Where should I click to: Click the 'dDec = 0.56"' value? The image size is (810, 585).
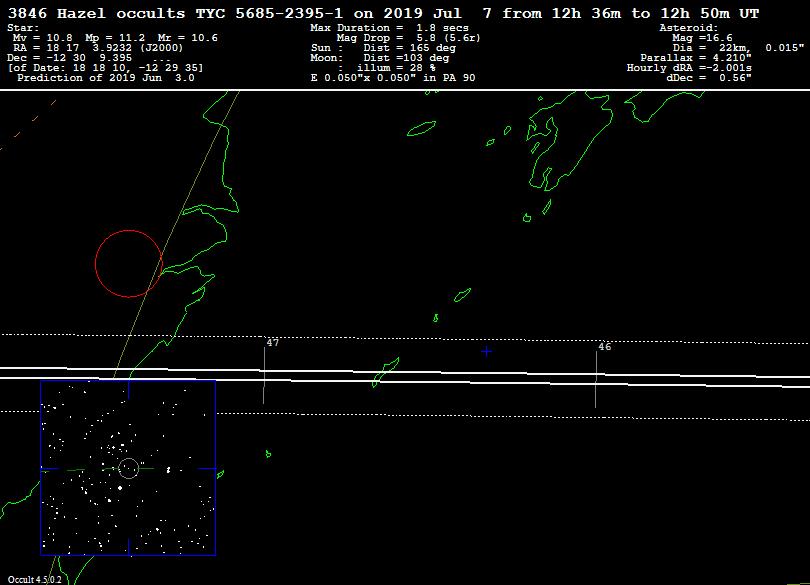coord(709,78)
